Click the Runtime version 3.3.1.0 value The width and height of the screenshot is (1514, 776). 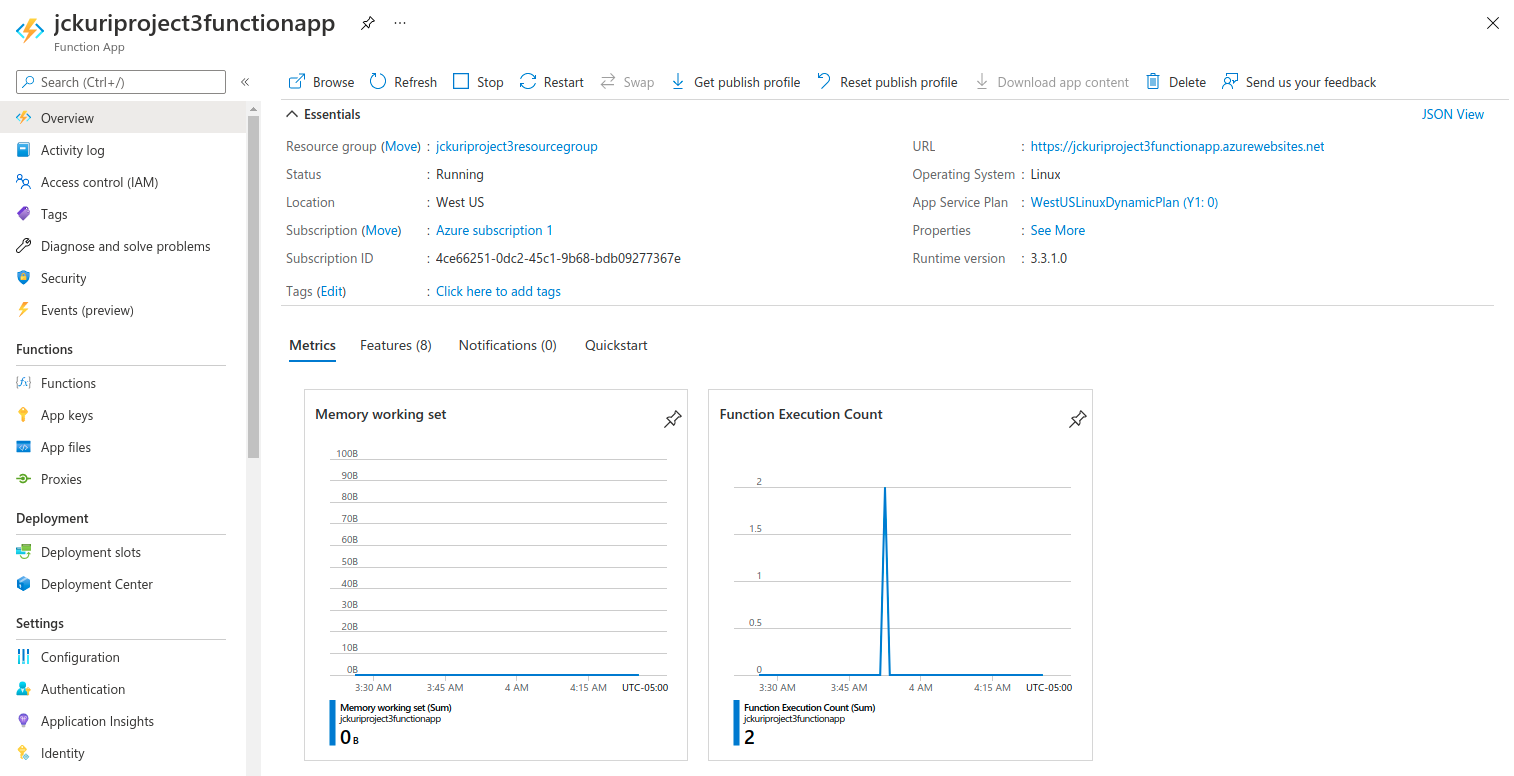click(1049, 258)
